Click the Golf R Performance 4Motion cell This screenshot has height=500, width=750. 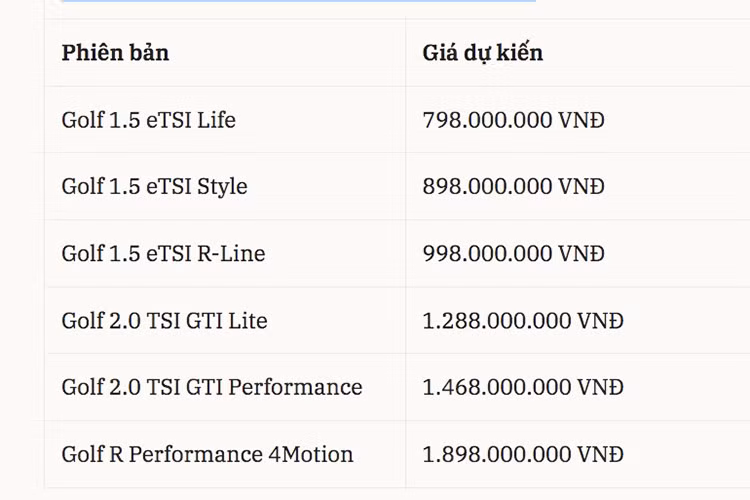click(207, 454)
